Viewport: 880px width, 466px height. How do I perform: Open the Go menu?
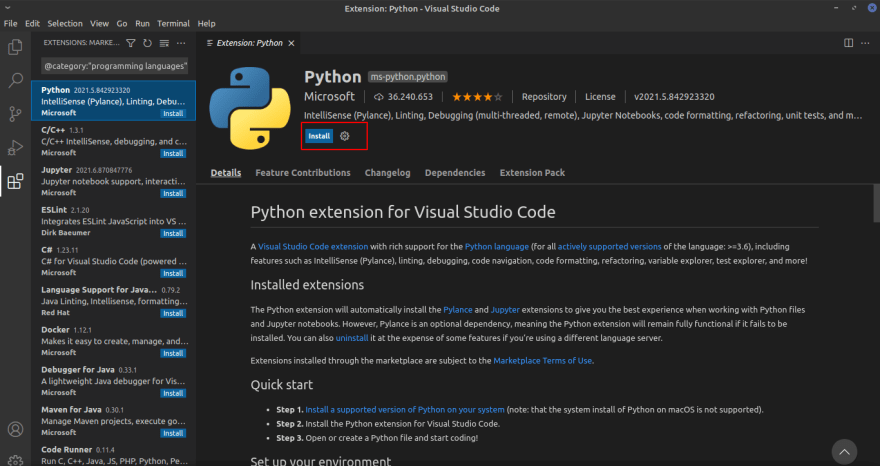point(122,24)
